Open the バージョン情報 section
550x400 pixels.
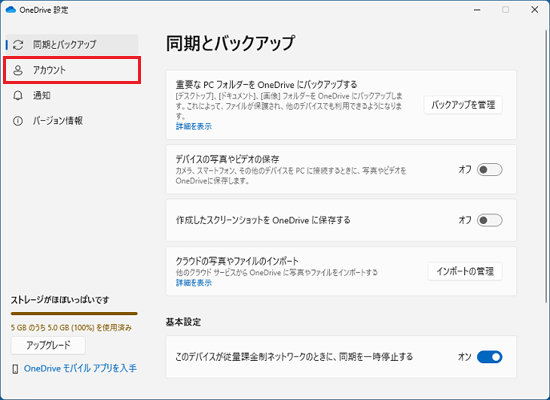pos(72,121)
